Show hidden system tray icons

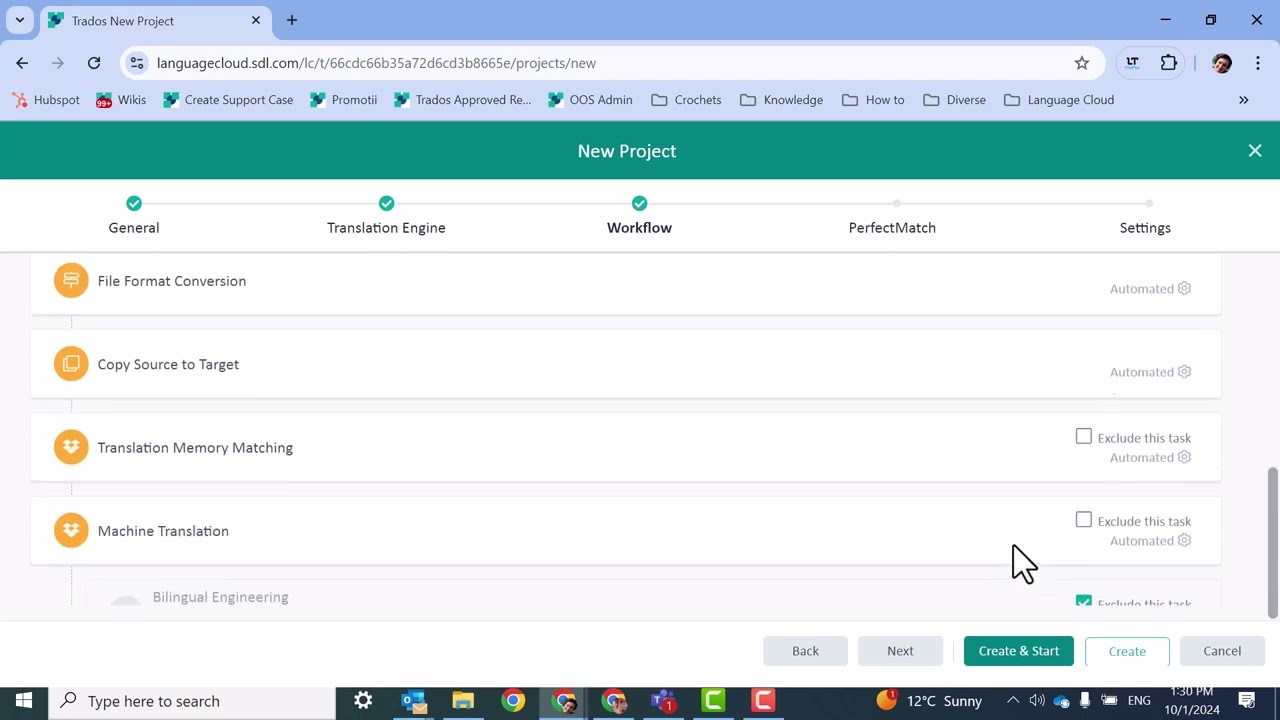coord(1013,701)
